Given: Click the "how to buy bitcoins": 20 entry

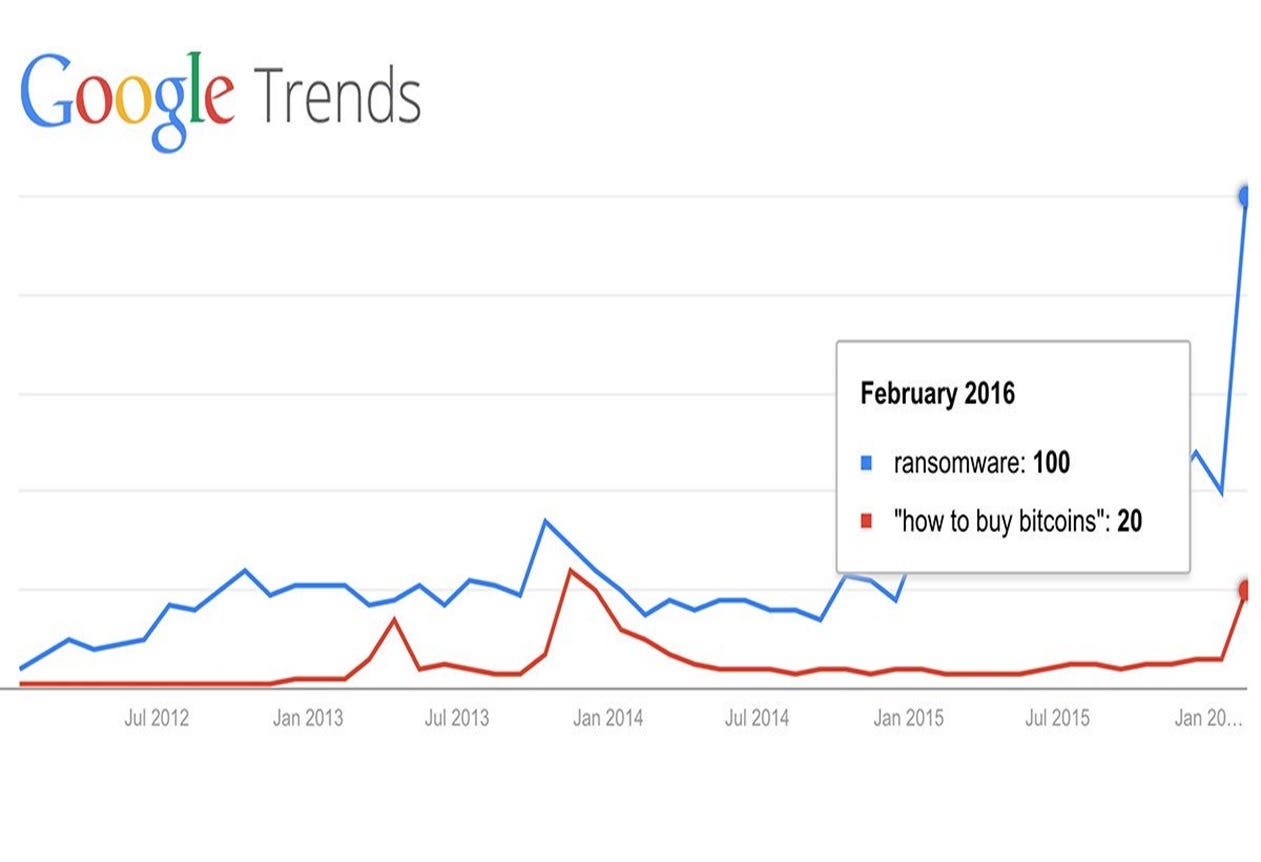Looking at the screenshot, I should [1017, 521].
